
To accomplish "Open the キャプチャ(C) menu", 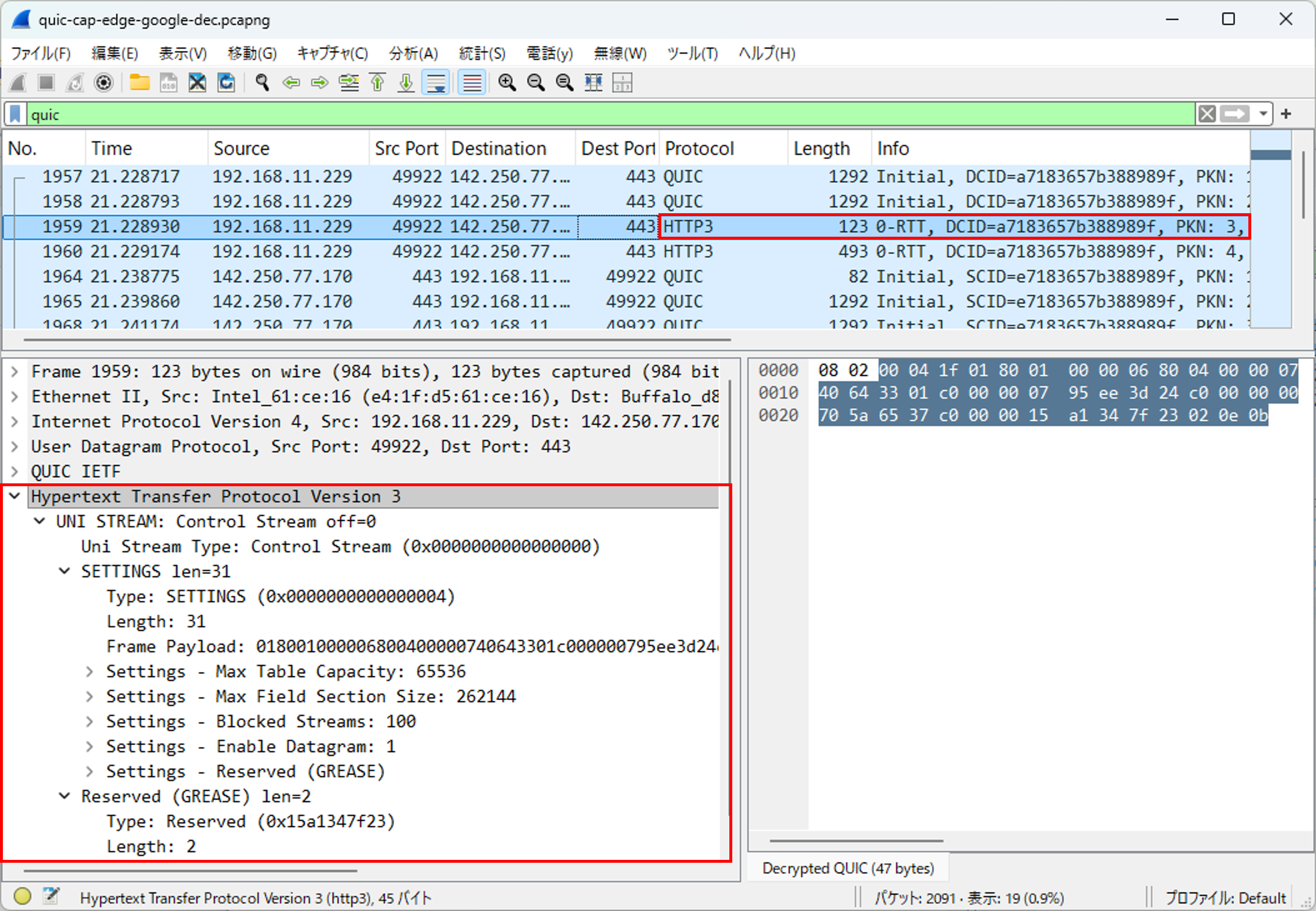I will tap(332, 54).
